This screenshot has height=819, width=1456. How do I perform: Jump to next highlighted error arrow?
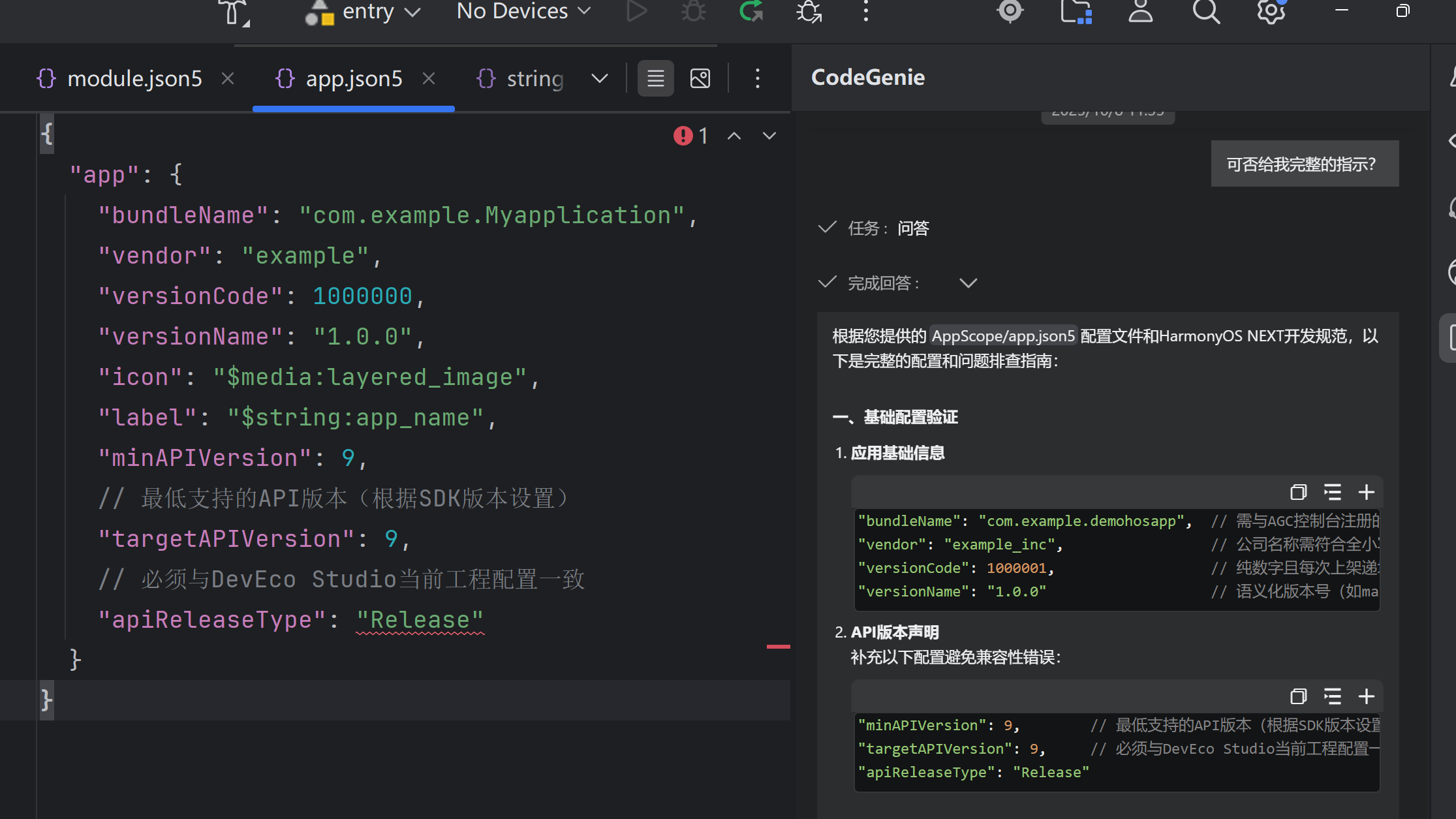coord(769,136)
